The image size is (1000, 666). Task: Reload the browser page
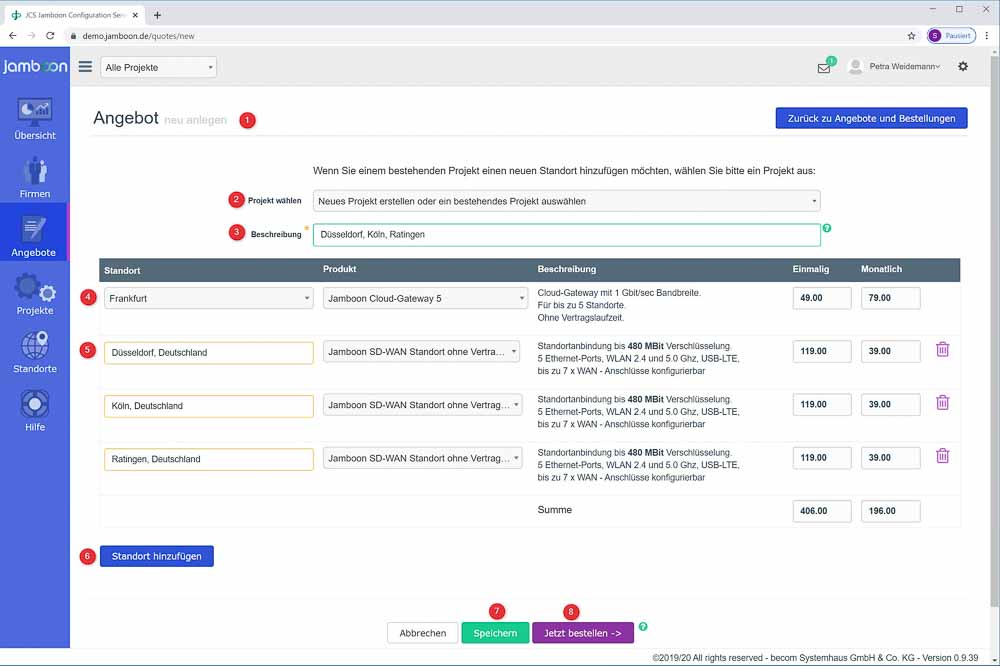(50, 36)
